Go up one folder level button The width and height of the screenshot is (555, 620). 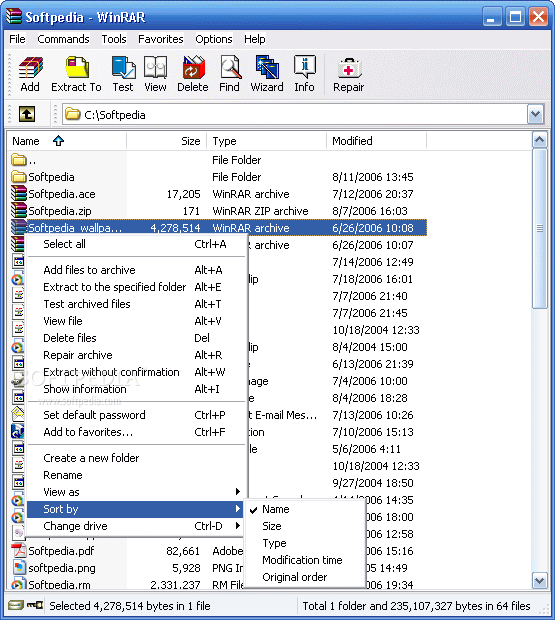pos(27,115)
